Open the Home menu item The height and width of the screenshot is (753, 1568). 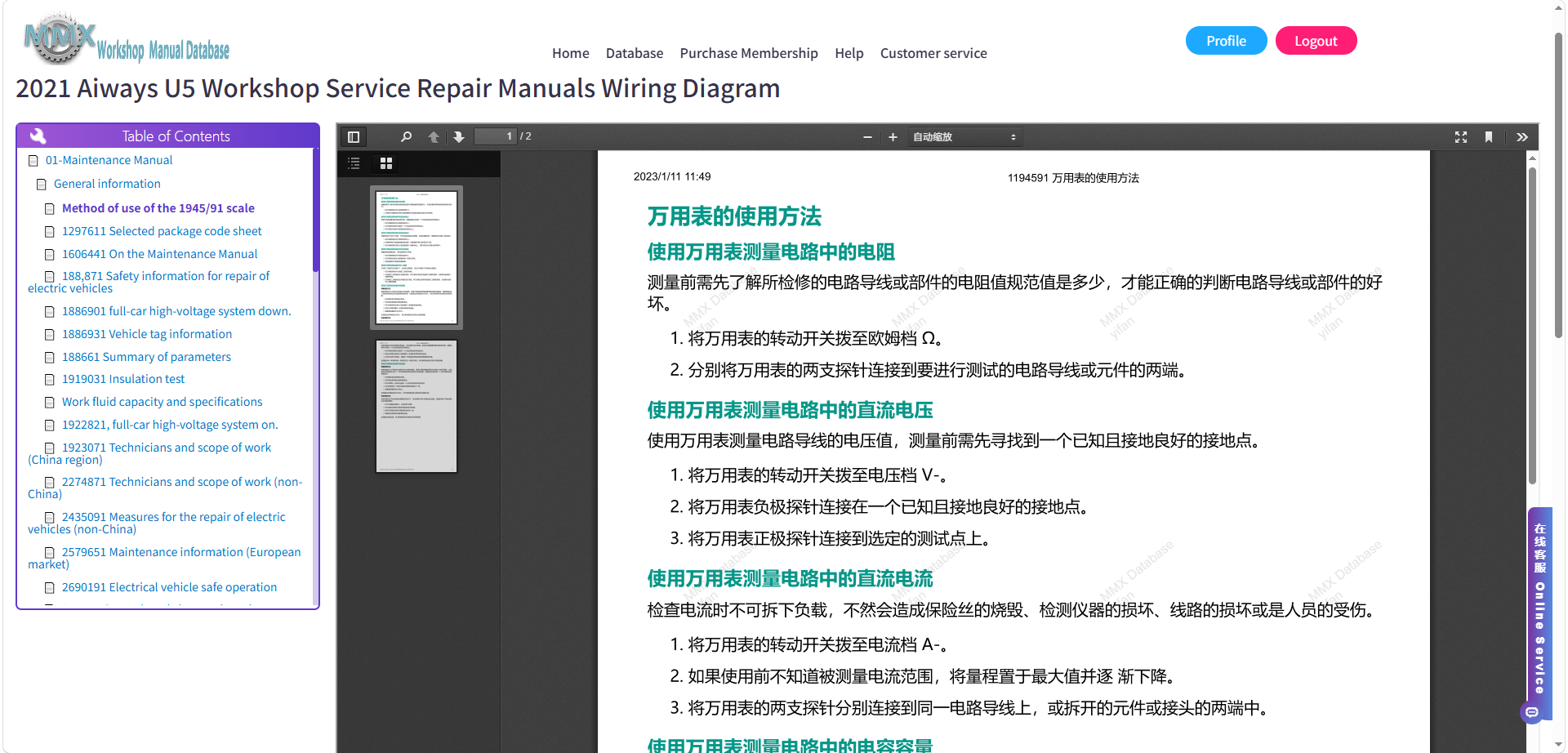pos(571,53)
